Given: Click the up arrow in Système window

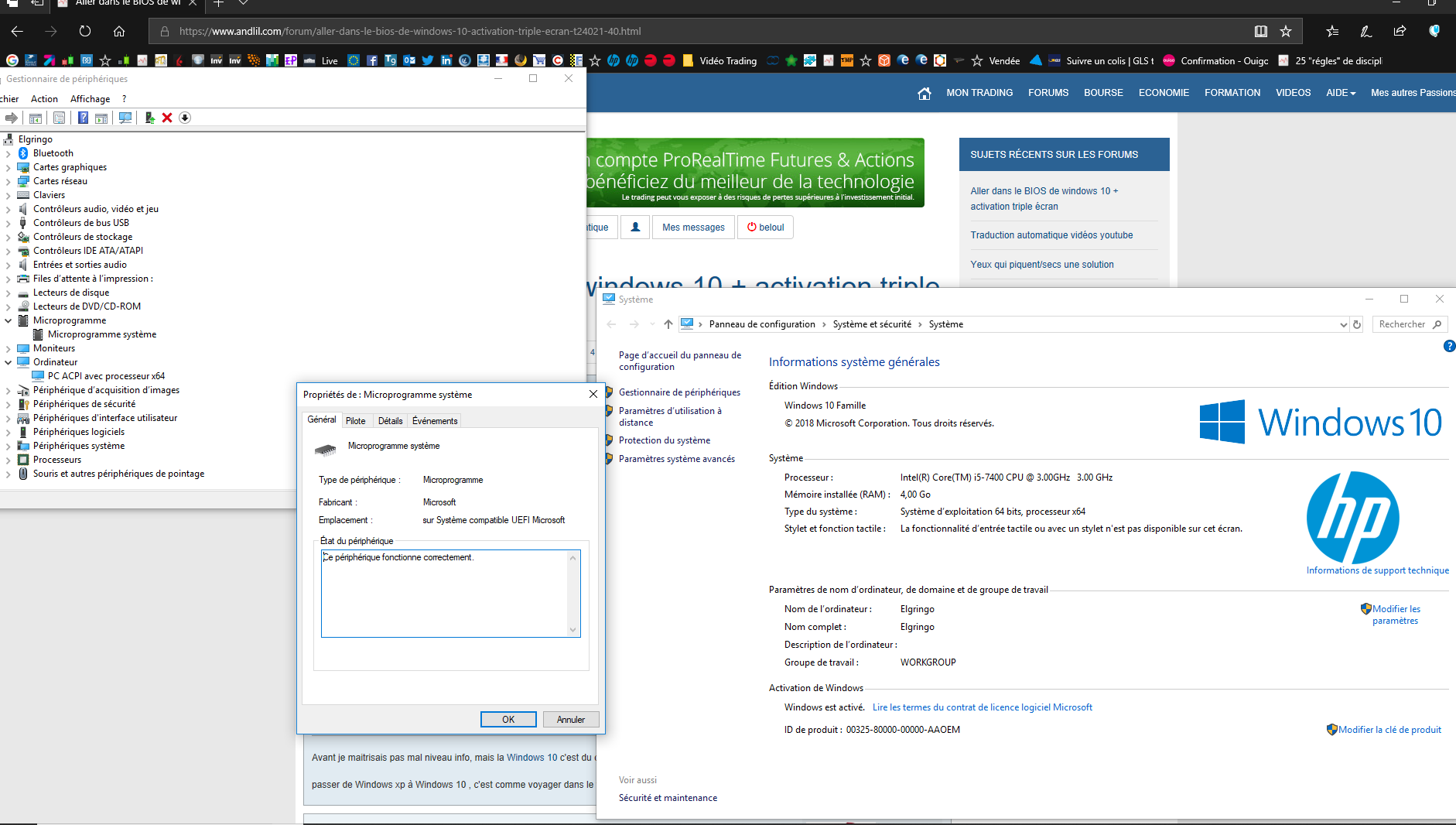Looking at the screenshot, I should pos(668,324).
